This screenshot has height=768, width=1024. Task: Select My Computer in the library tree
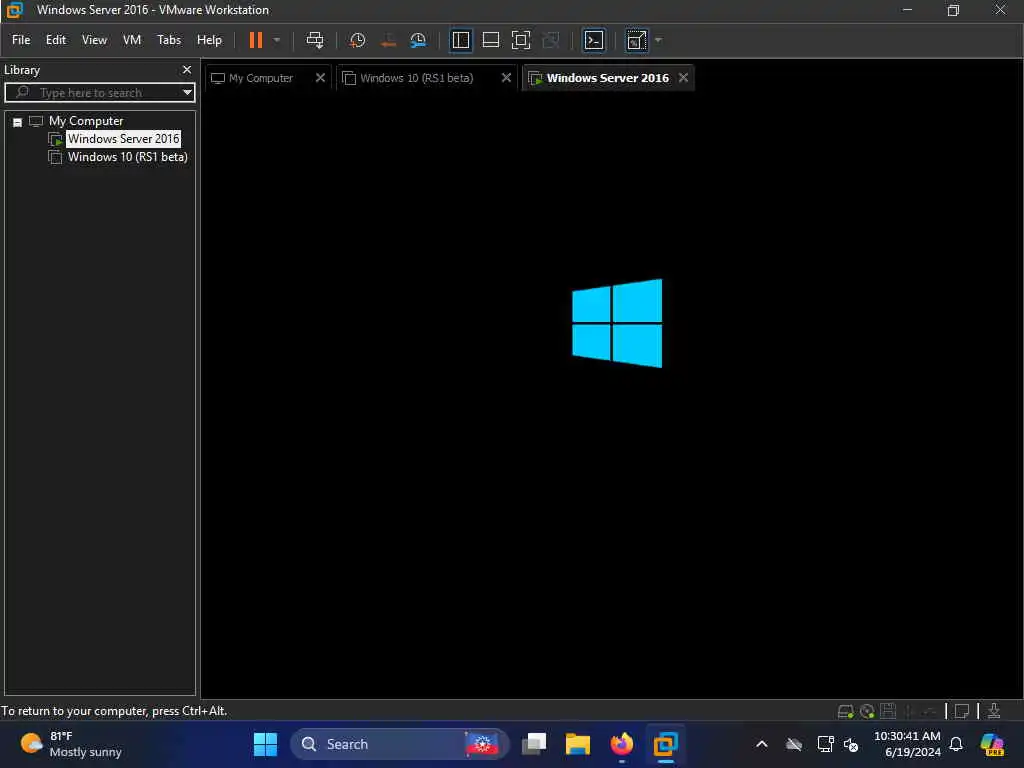coord(86,121)
